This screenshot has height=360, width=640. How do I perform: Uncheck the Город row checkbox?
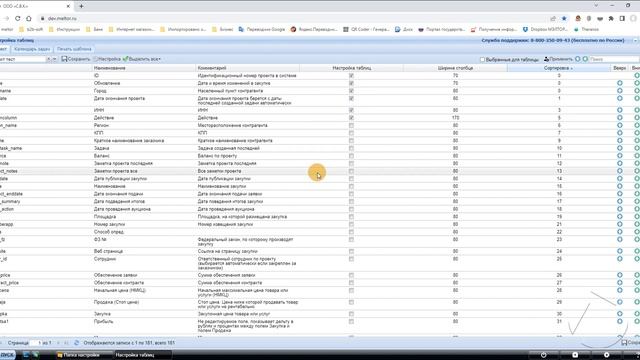(351, 91)
